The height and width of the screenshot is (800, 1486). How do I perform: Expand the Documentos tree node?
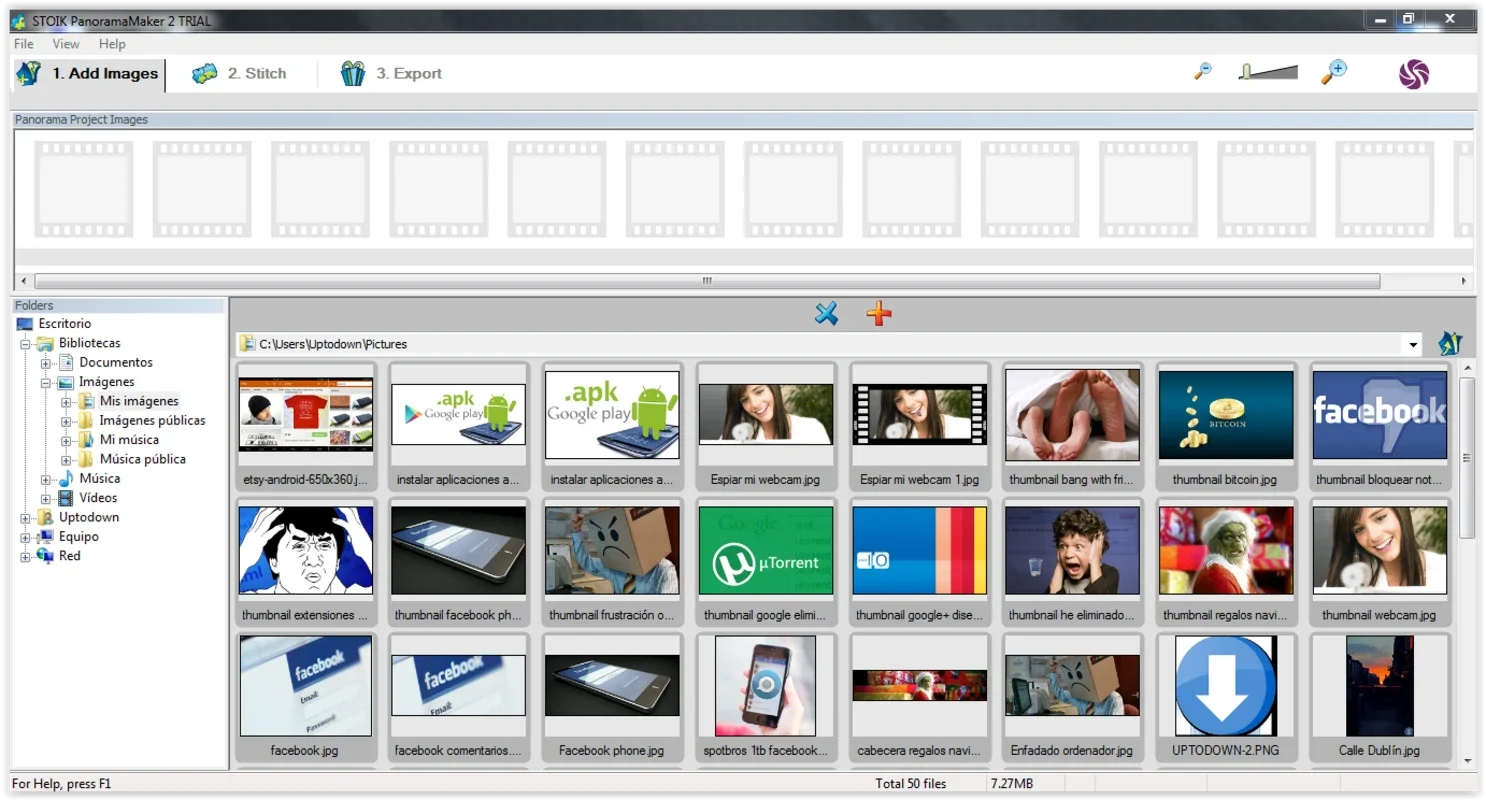(x=46, y=363)
